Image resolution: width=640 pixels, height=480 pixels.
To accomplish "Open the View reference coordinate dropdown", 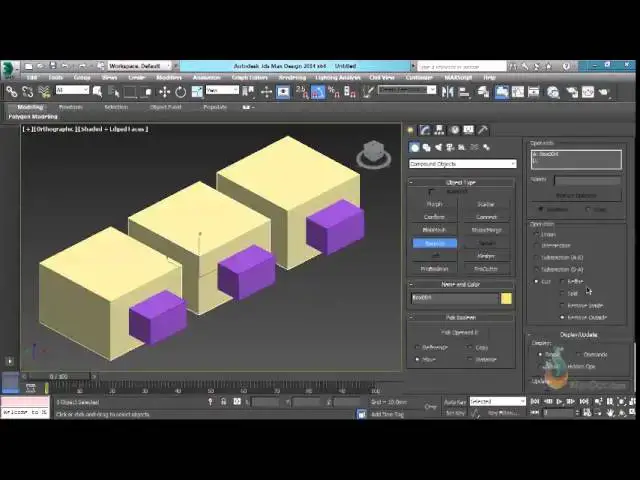I will (x=222, y=90).
